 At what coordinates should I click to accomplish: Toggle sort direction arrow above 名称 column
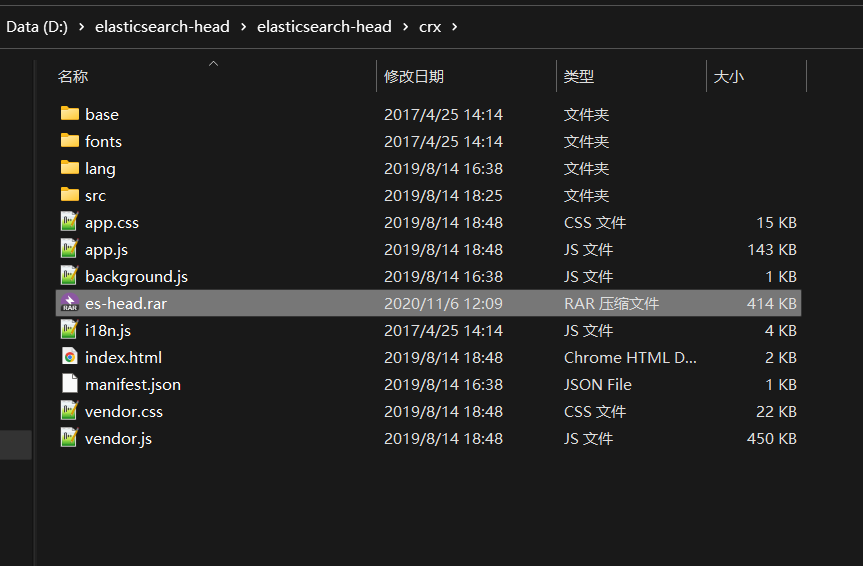(x=214, y=64)
